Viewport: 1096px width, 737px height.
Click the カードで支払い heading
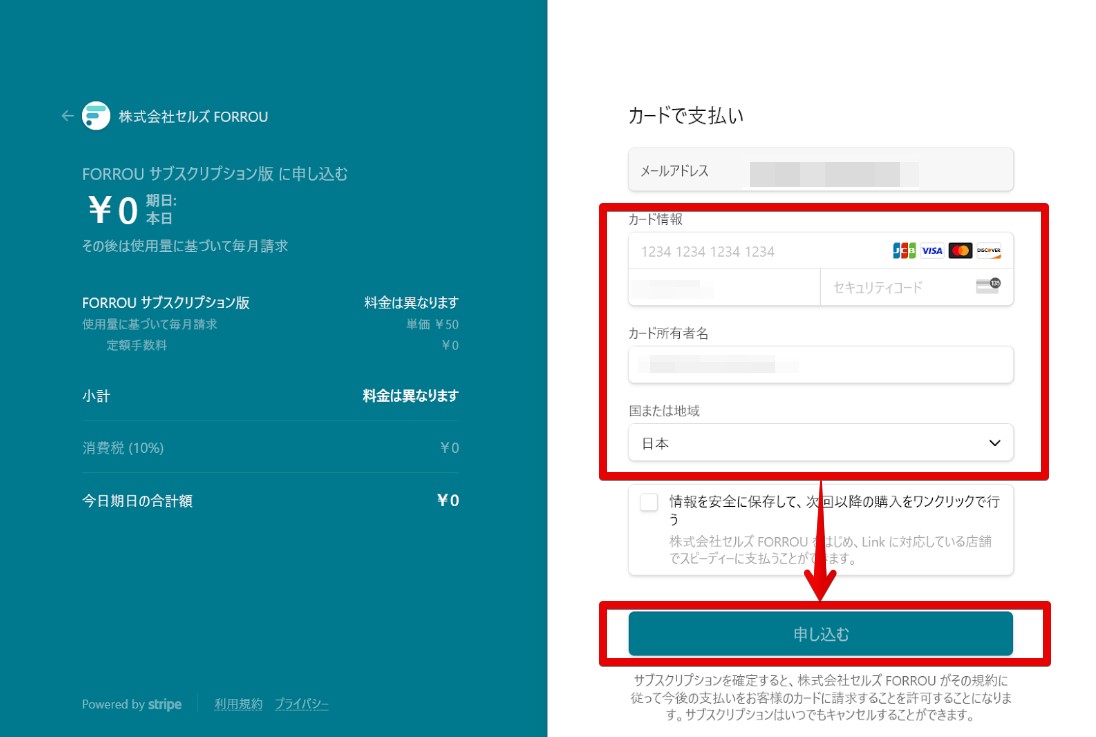pos(686,116)
